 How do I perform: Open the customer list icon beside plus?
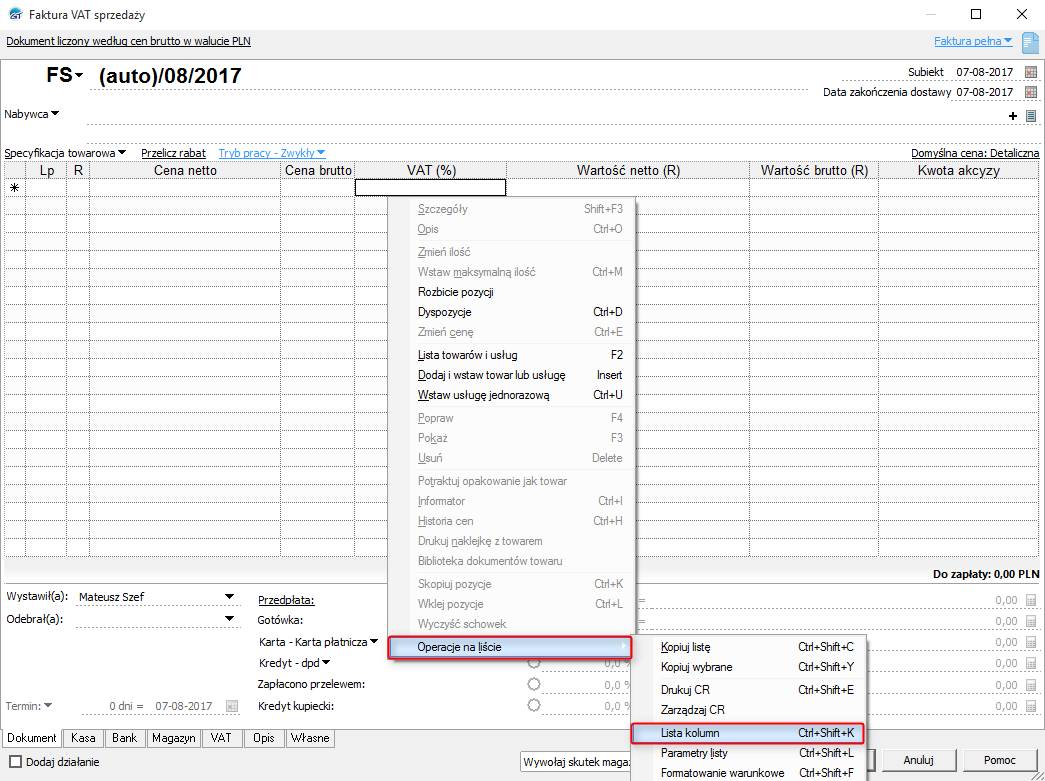pyautogui.click(x=1031, y=116)
